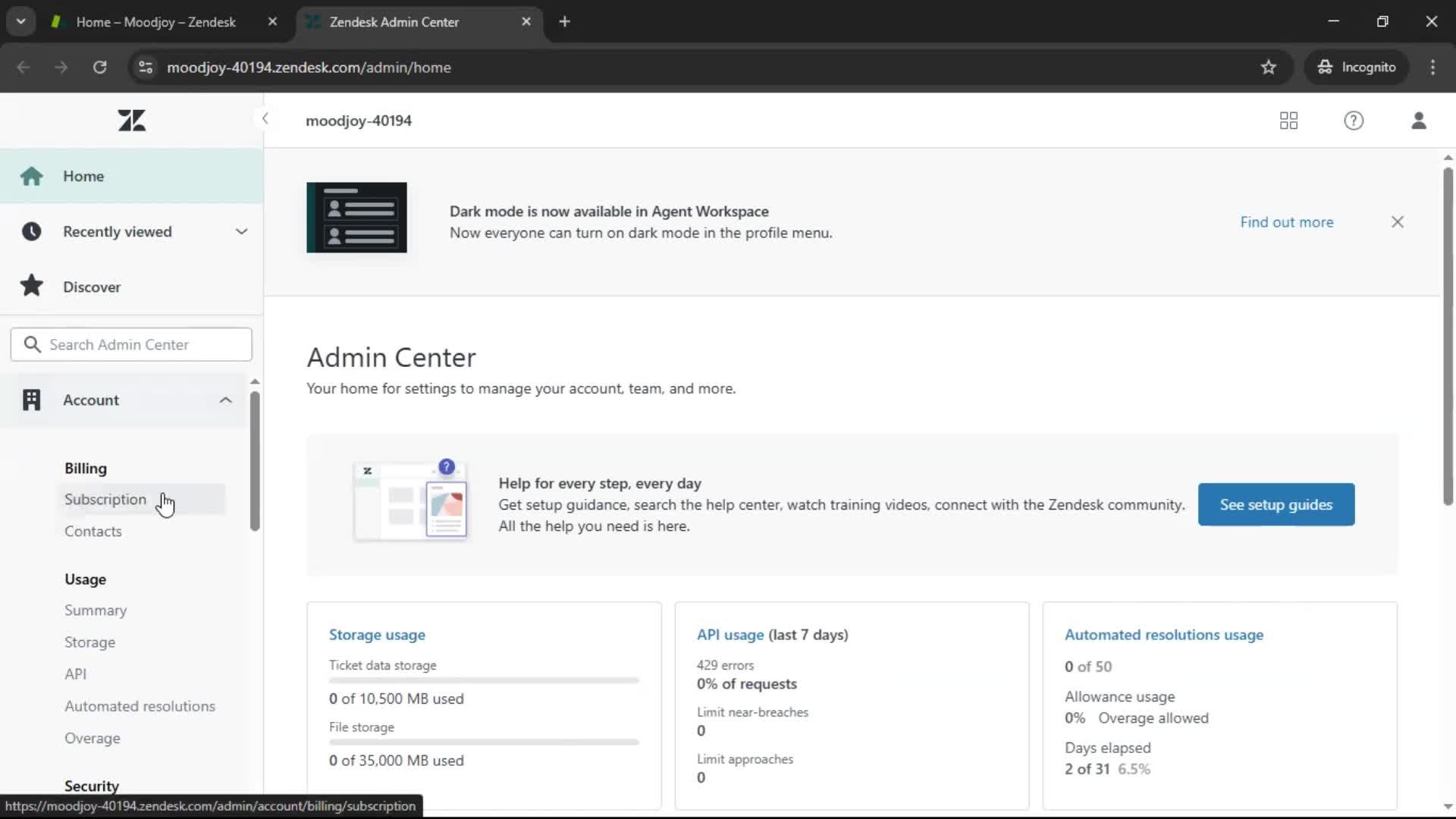Image resolution: width=1456 pixels, height=819 pixels.
Task: Open Discover in sidebar
Action: click(131, 287)
